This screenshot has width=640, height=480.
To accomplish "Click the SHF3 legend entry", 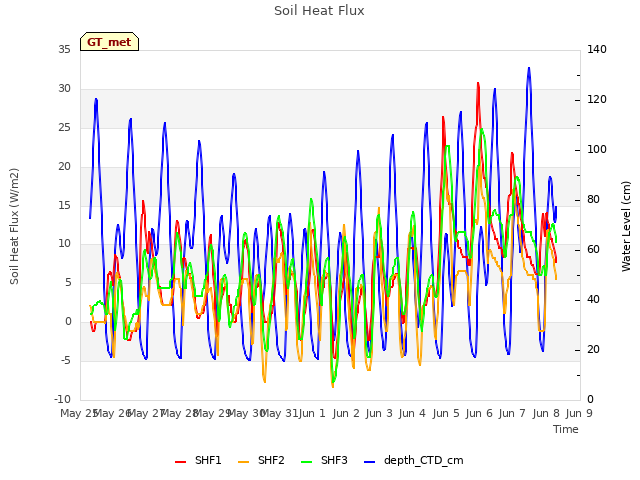I will [x=324, y=460].
